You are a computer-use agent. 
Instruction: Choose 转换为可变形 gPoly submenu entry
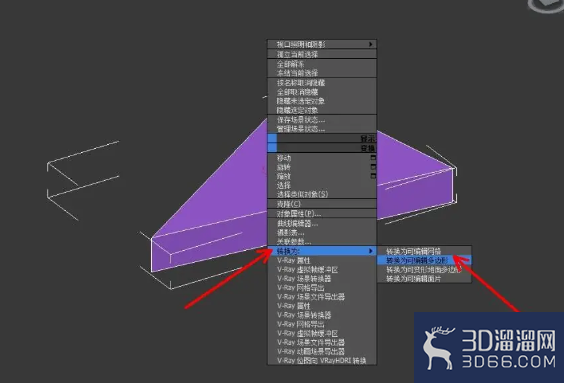(x=424, y=269)
